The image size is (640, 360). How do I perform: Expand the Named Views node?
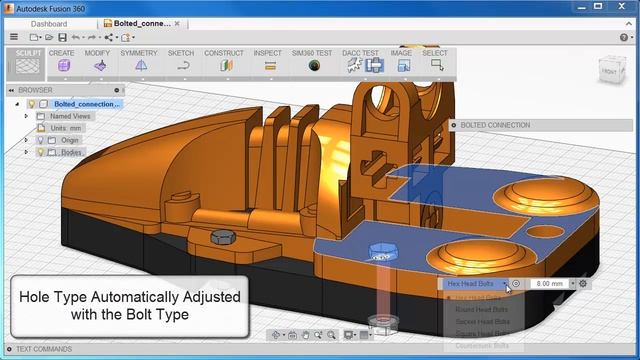pos(26,116)
